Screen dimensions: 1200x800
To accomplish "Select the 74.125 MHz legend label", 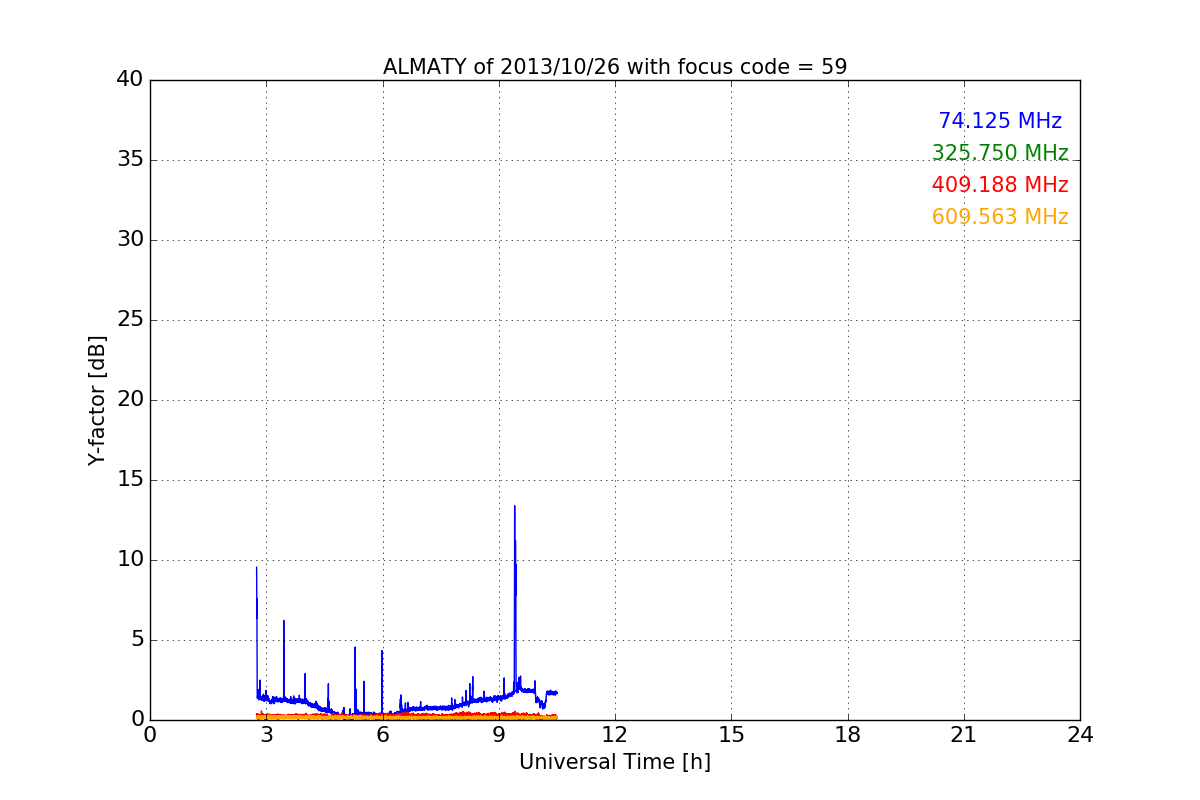I will coord(1000,121).
